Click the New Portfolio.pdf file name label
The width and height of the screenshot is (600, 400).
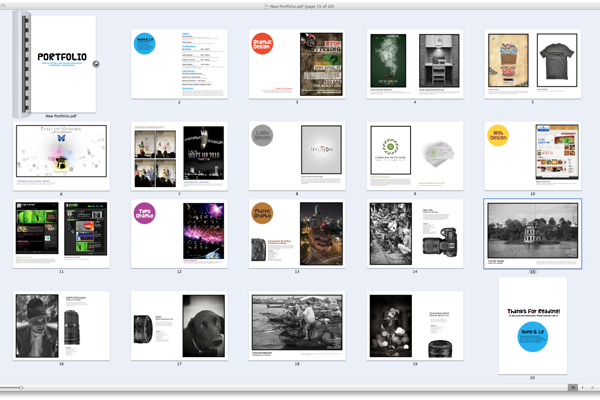click(61, 116)
